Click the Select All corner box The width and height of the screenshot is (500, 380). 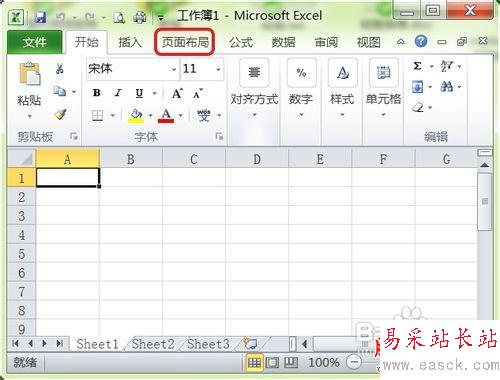pyautogui.click(x=21, y=159)
